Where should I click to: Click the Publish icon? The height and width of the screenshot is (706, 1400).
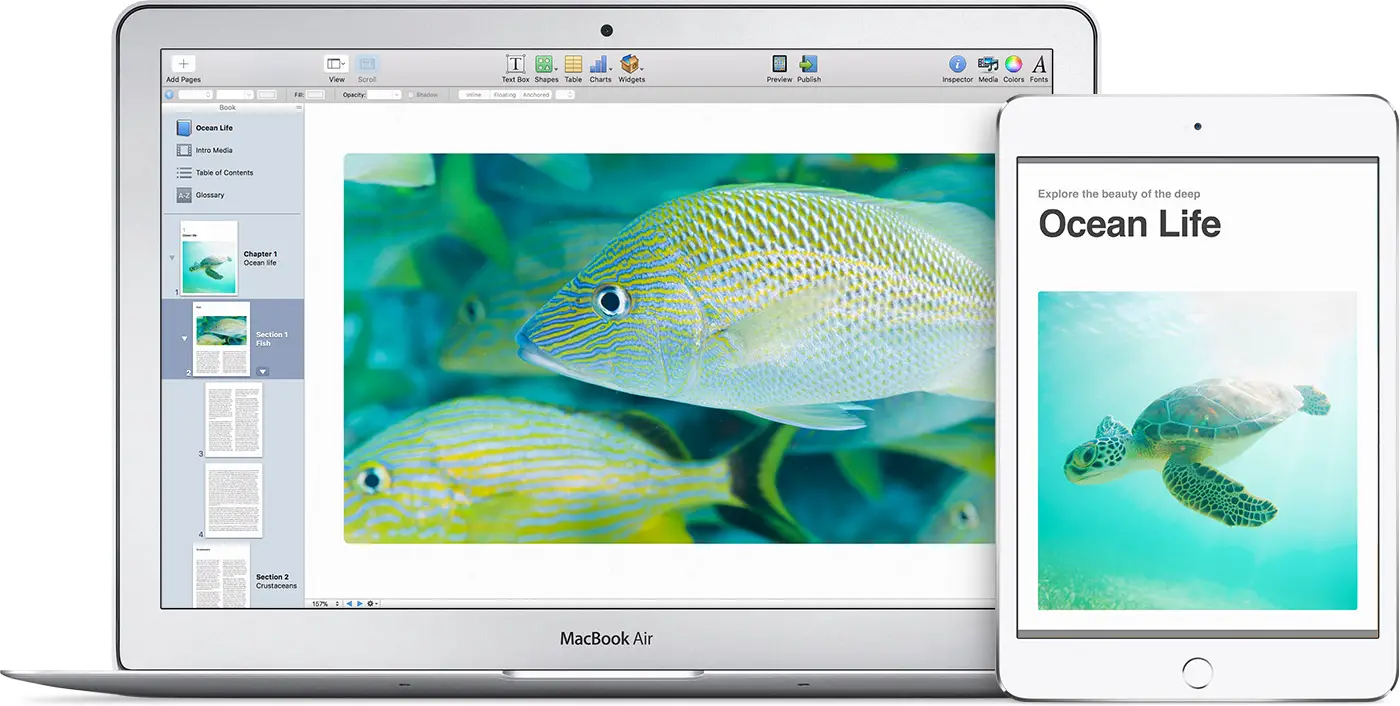809,64
